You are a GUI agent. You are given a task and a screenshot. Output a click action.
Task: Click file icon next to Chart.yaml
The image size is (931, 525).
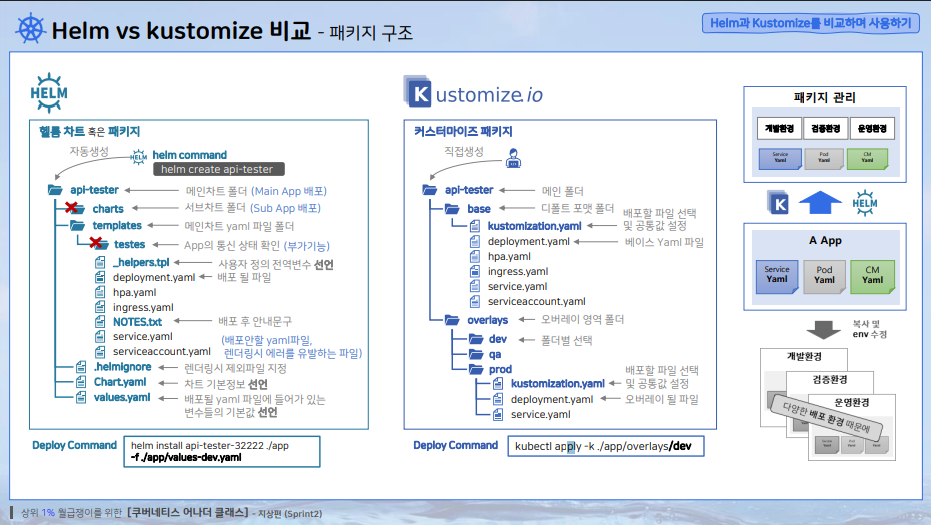pyautogui.click(x=81, y=382)
